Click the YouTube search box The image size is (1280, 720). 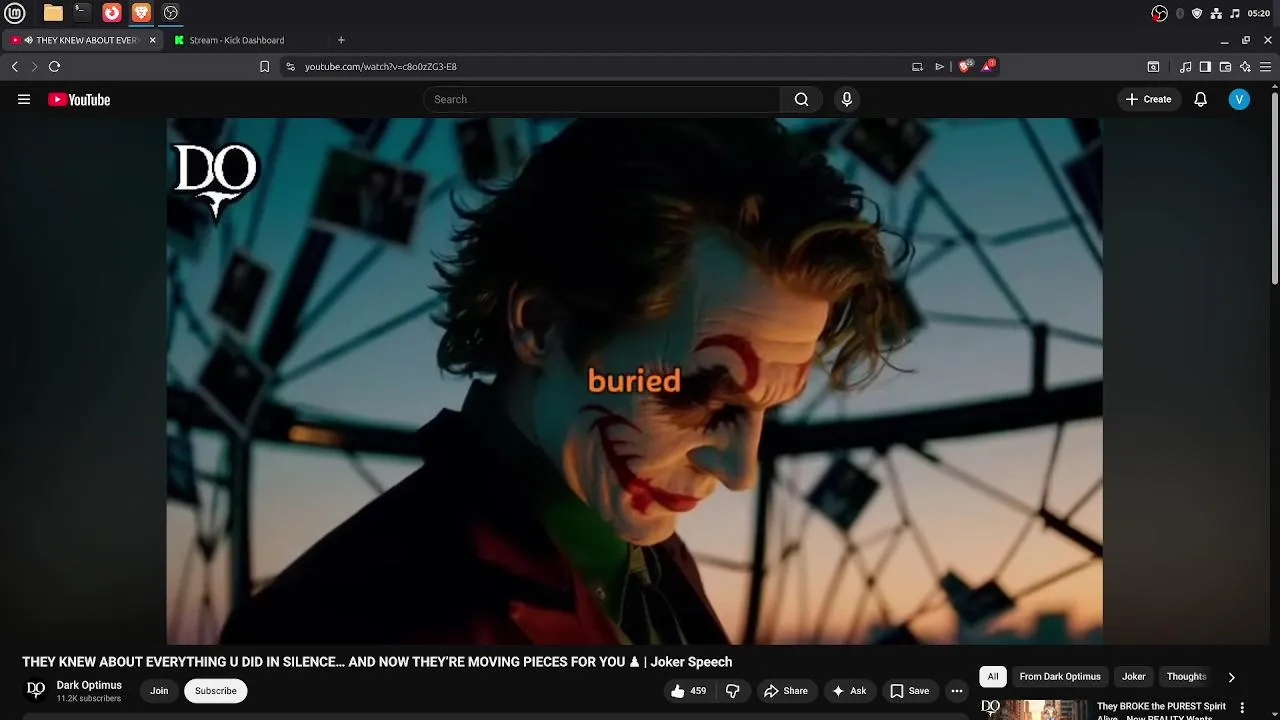pyautogui.click(x=601, y=99)
